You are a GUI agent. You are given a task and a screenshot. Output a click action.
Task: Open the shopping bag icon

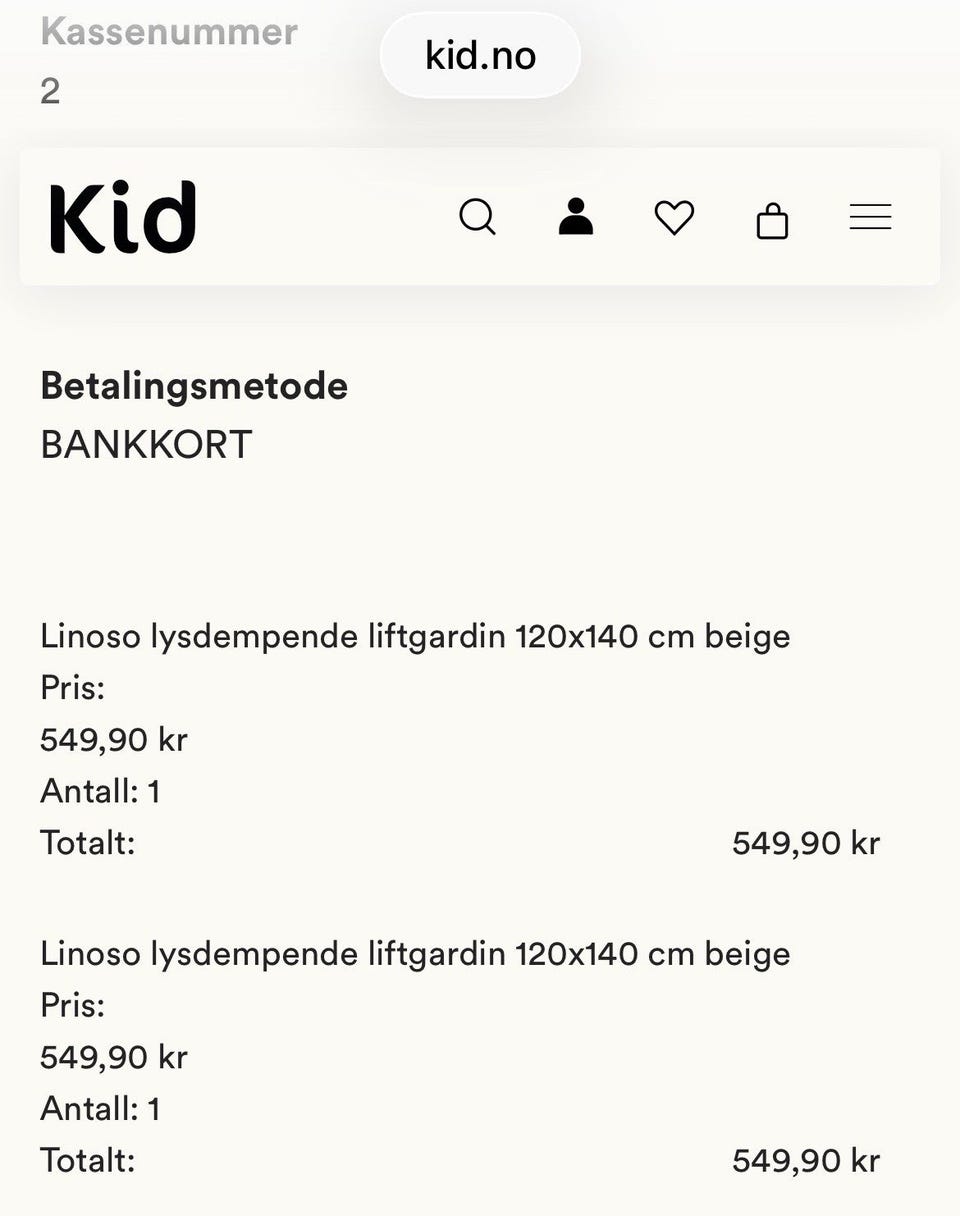pos(772,220)
